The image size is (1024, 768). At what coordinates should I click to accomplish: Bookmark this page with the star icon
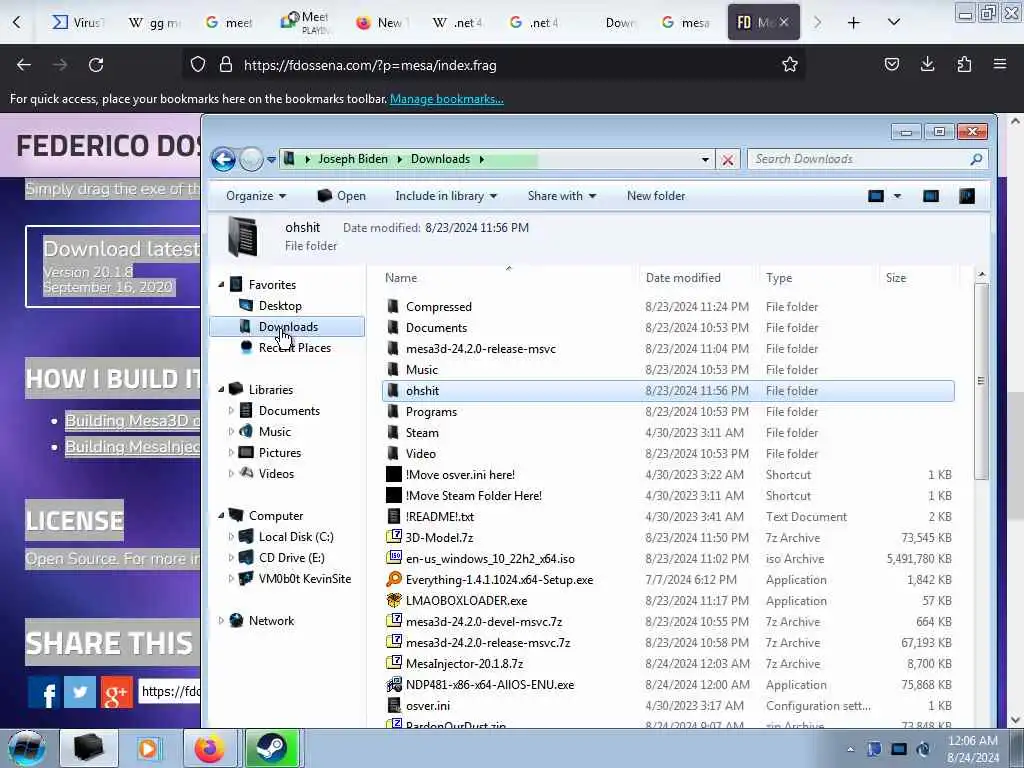790,65
